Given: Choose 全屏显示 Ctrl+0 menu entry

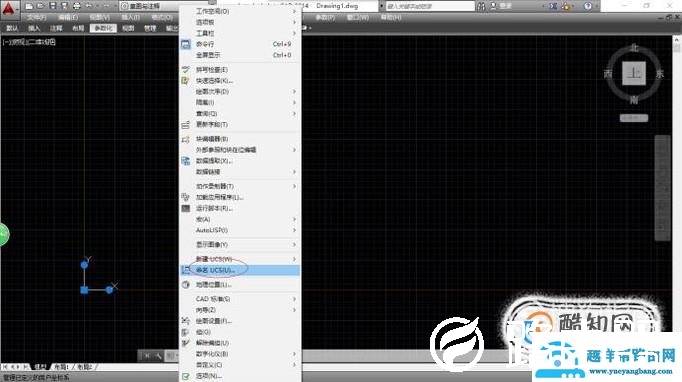Looking at the screenshot, I should [240, 55].
